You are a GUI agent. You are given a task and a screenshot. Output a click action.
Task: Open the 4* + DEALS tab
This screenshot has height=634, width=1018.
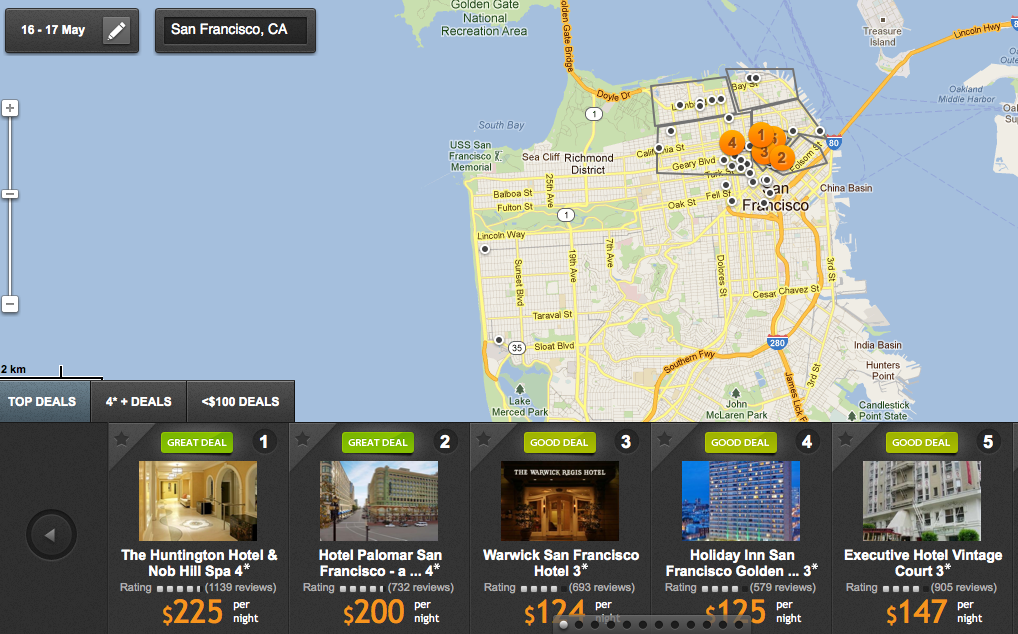coord(138,402)
